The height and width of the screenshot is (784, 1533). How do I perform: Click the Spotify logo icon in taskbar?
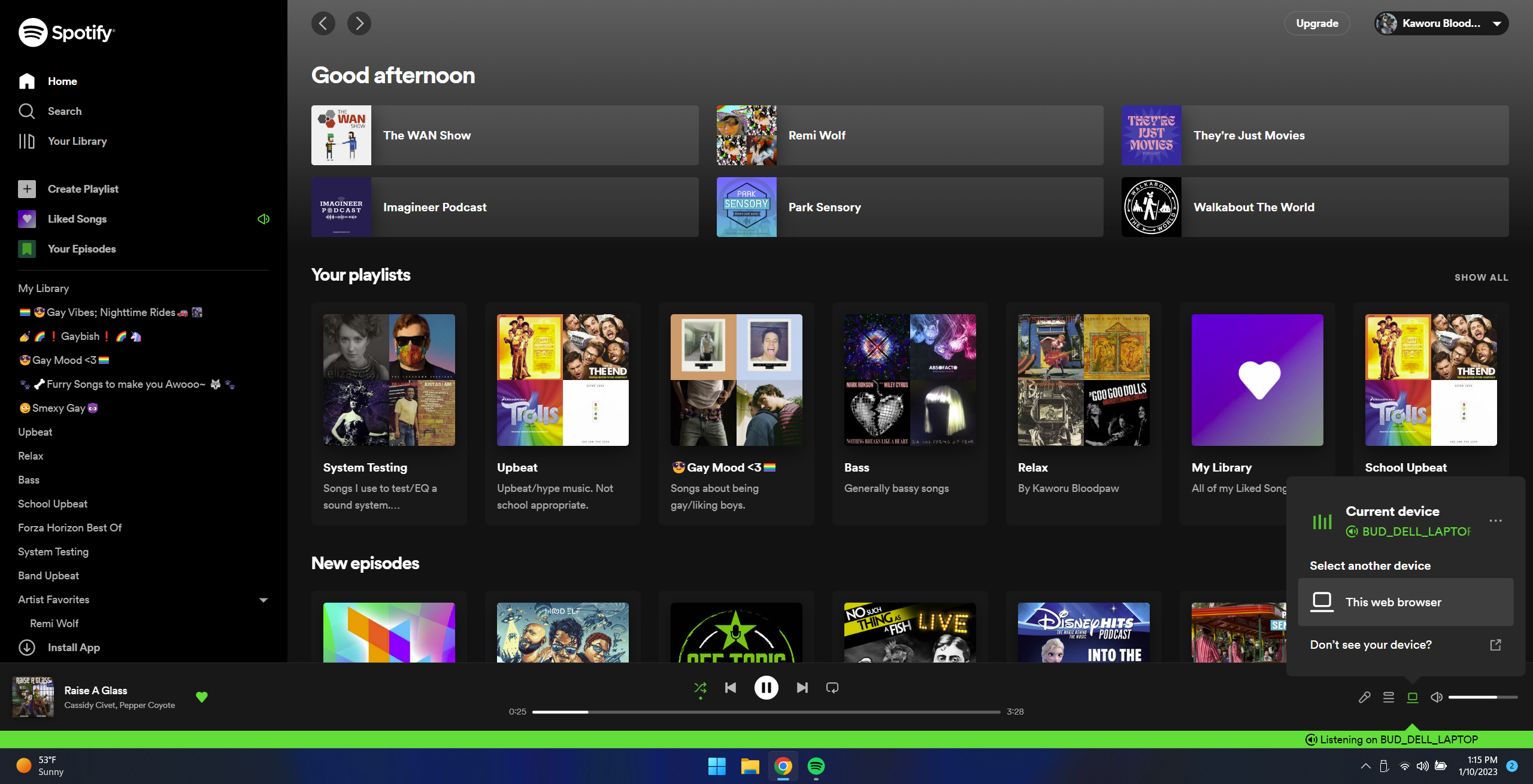coord(815,766)
